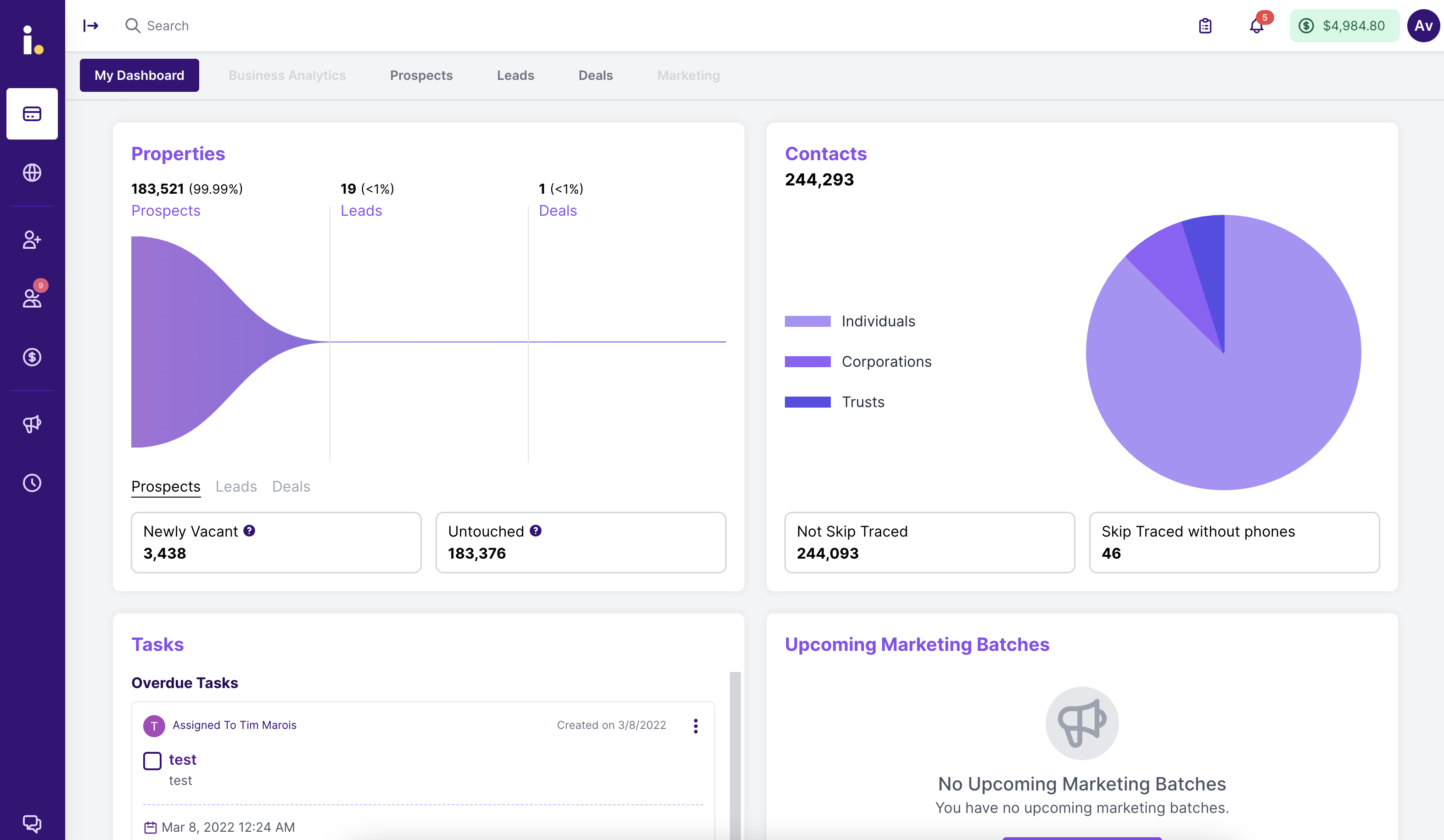
Task: Click the dollar sign sidebar icon
Action: click(x=32, y=357)
